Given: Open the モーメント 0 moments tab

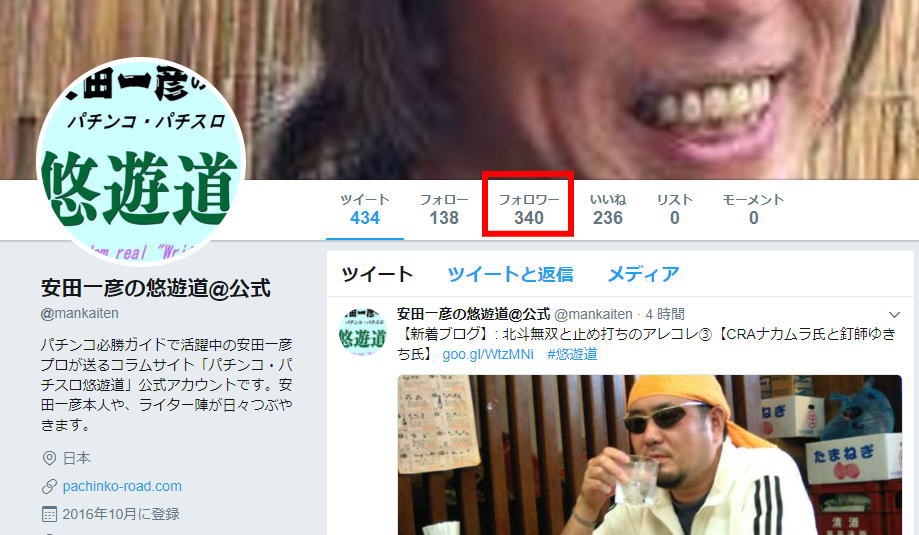Looking at the screenshot, I should tap(753, 209).
